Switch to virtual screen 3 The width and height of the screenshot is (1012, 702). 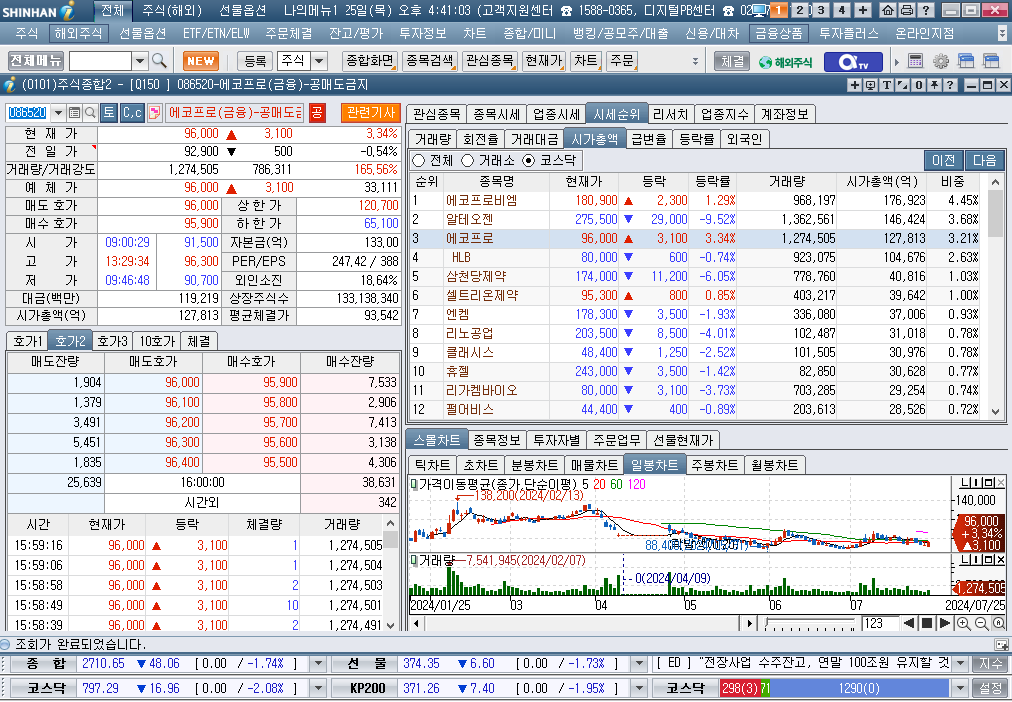click(x=821, y=10)
